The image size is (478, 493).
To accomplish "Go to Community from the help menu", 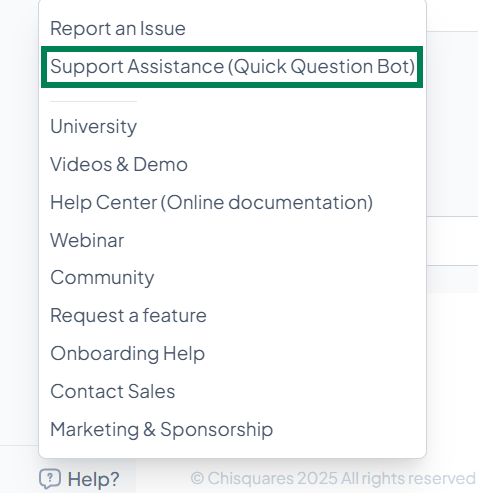I will 102,278.
